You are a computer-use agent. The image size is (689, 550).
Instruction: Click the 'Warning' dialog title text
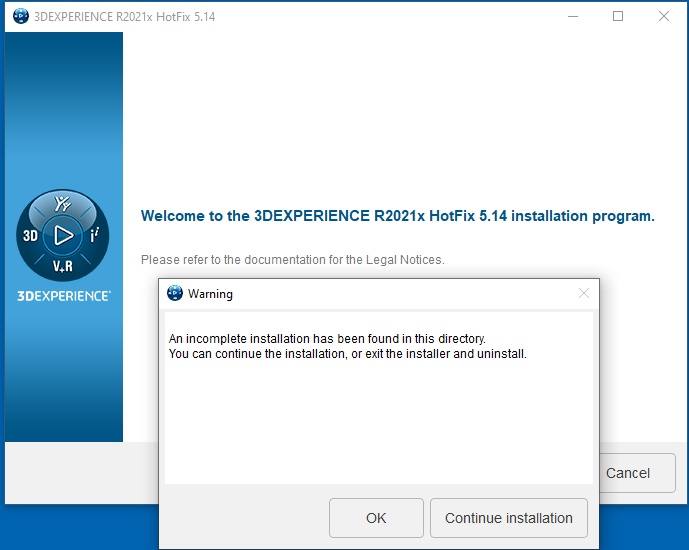(x=210, y=294)
